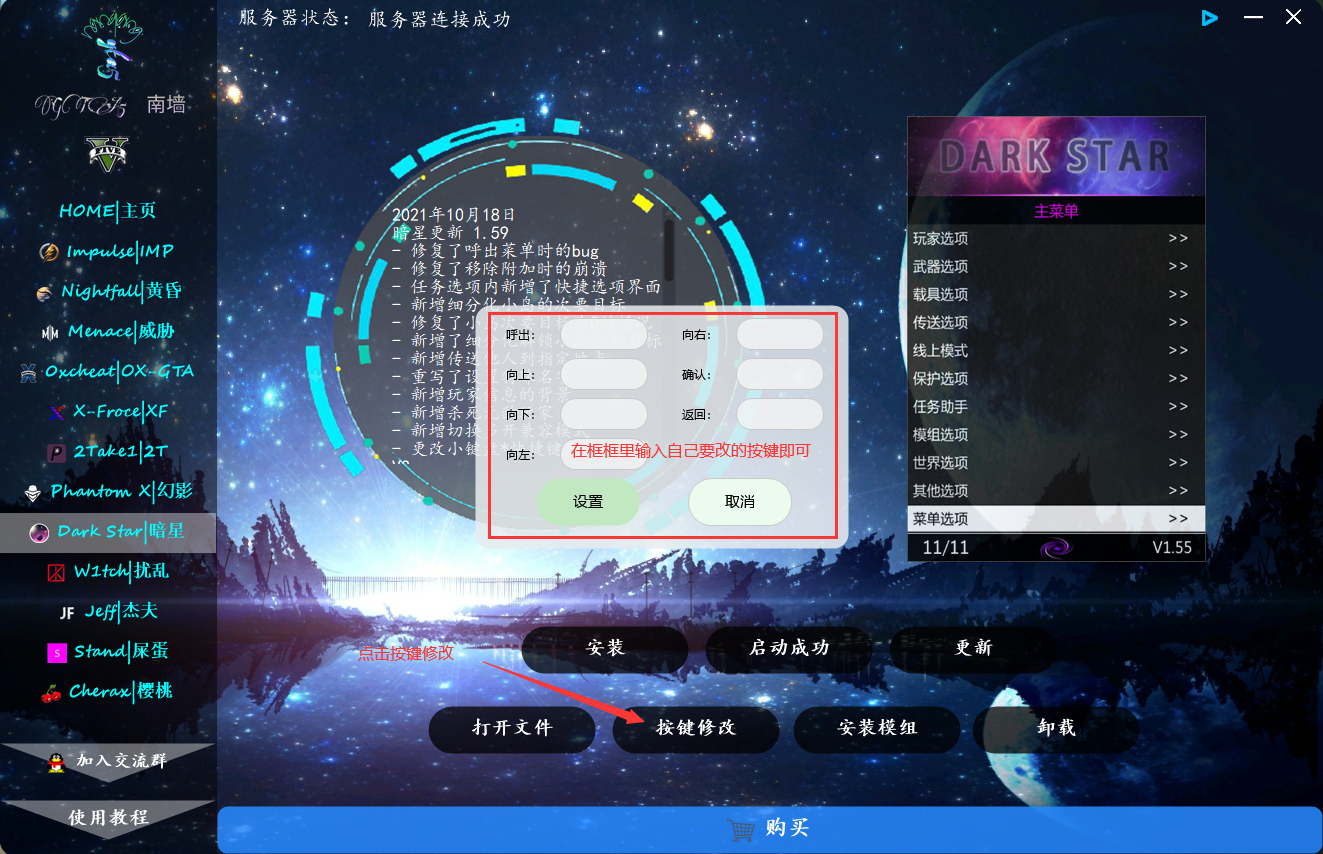Click the Impulse lightning icon in sidebar

pyautogui.click(x=48, y=251)
